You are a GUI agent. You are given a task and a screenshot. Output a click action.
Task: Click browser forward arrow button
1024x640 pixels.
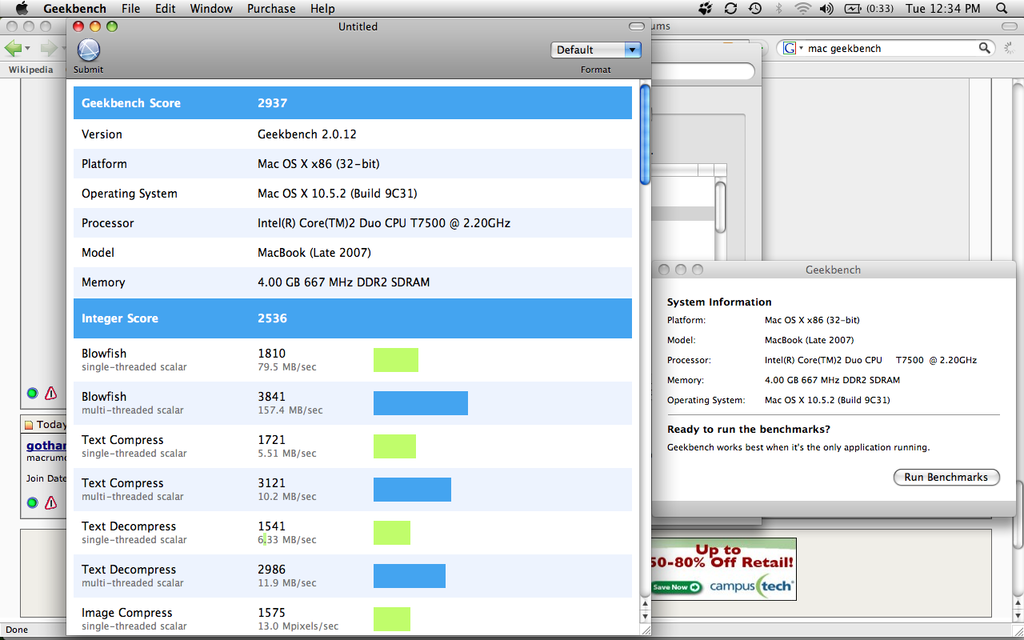pos(50,48)
